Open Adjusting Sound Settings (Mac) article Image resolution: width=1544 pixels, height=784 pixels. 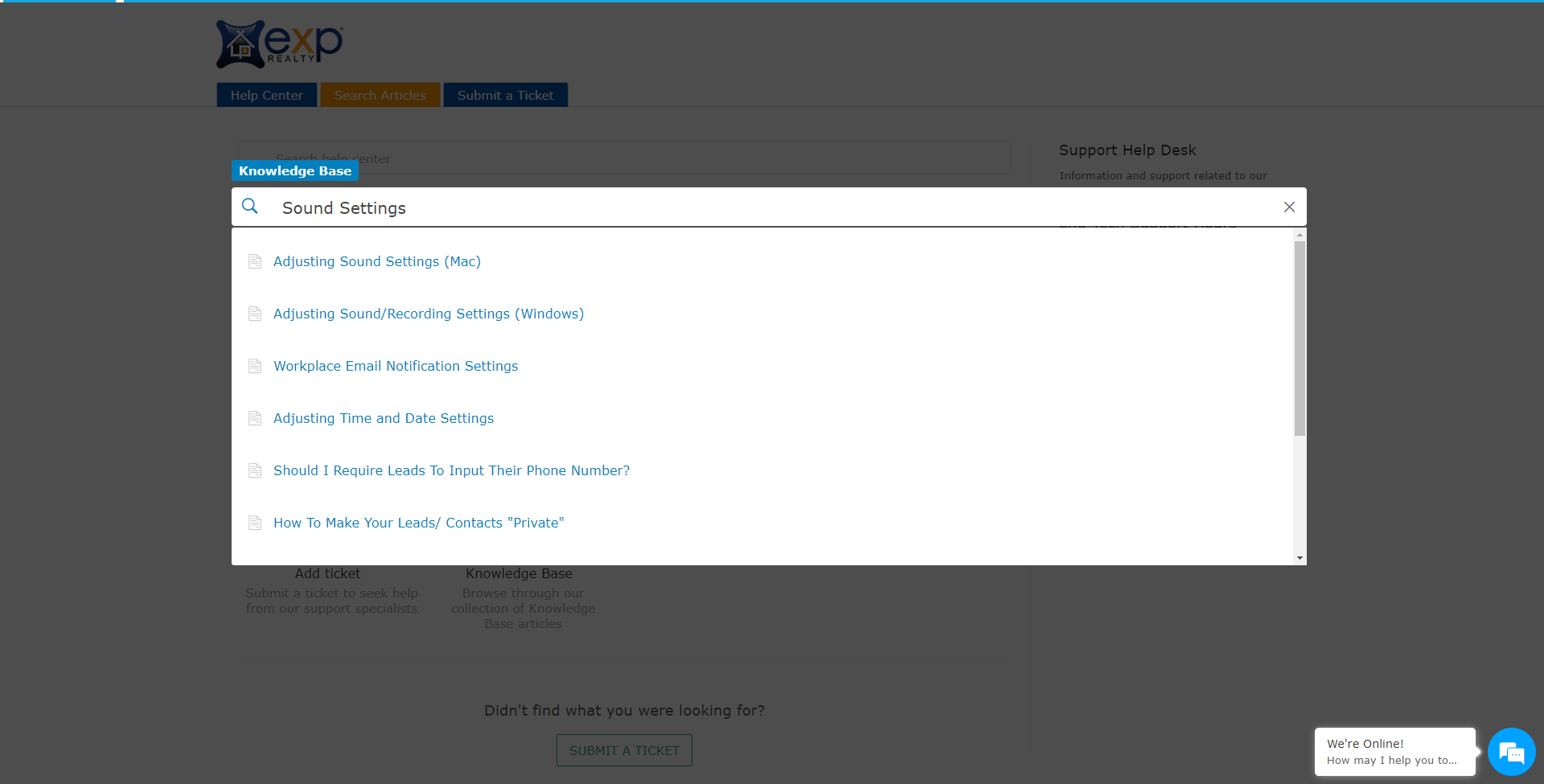377,261
